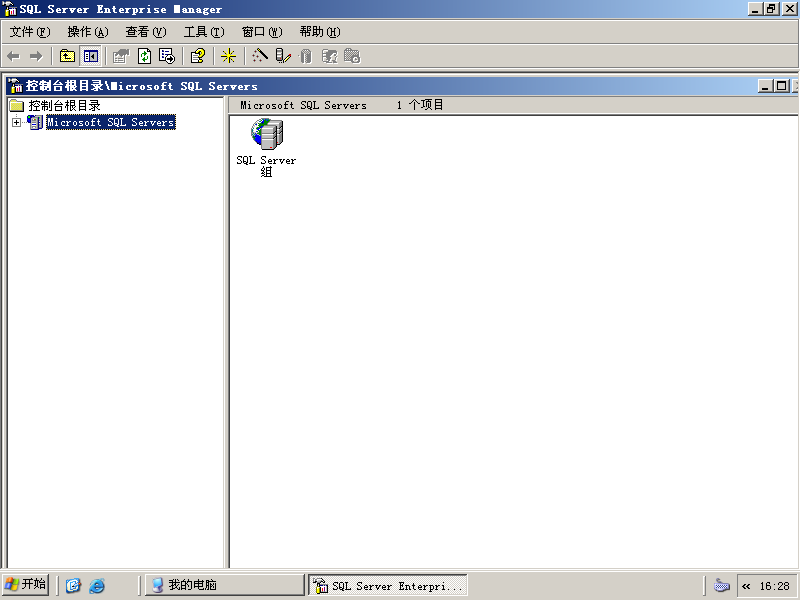Click the console window title icon
The image size is (800, 600).
point(15,86)
